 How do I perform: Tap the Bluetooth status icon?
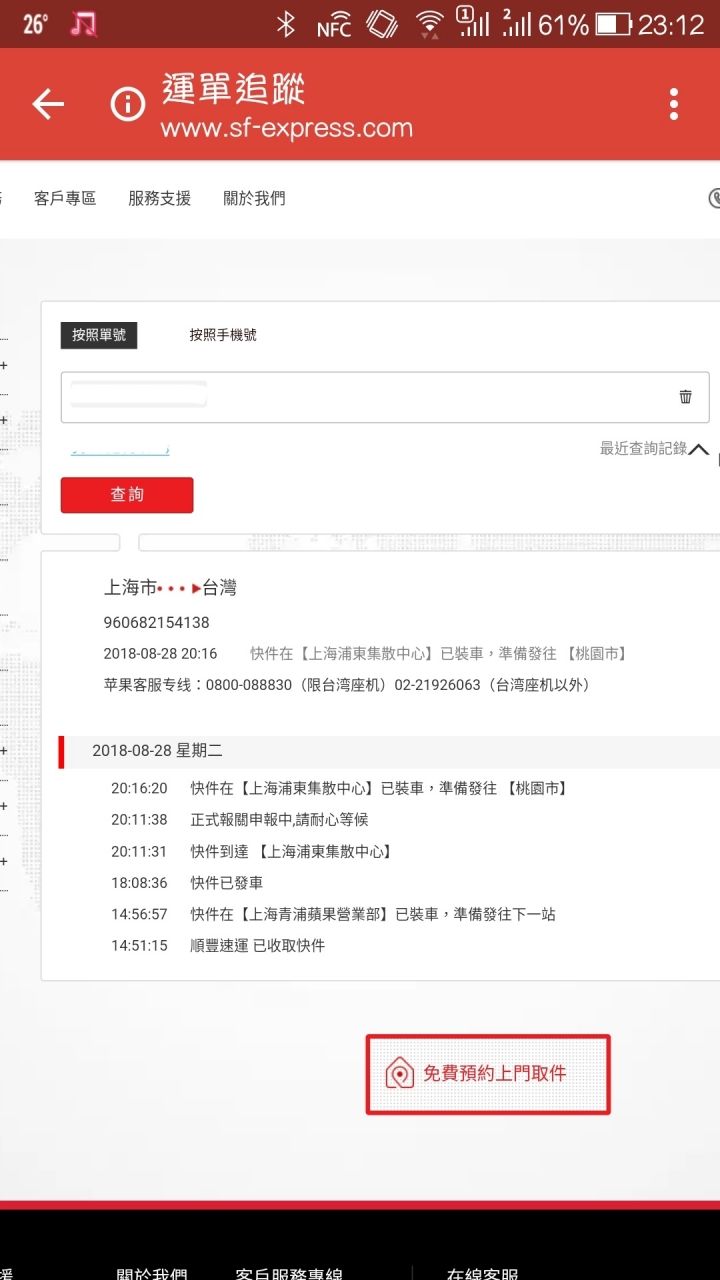coord(286,24)
